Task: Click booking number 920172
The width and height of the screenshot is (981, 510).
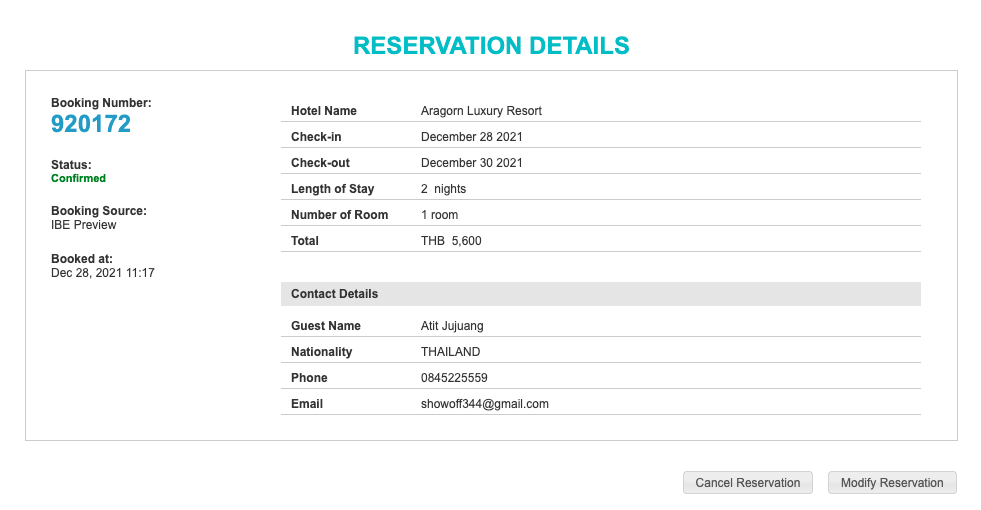Action: [91, 124]
